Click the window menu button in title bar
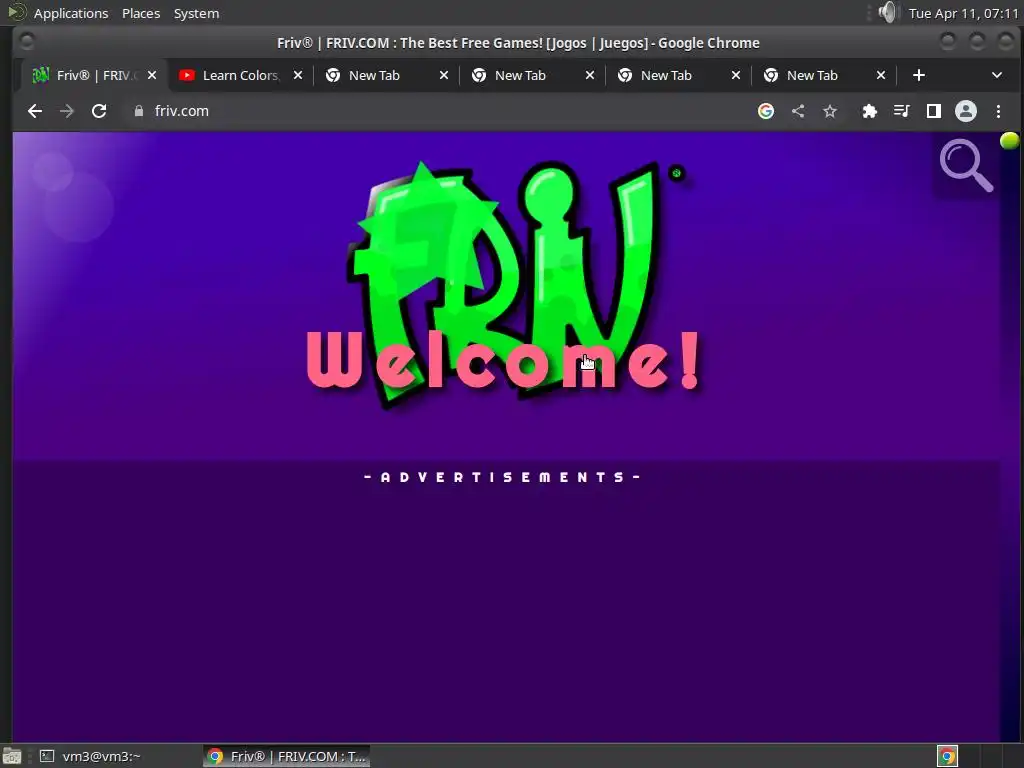Image resolution: width=1024 pixels, height=768 pixels. (x=27, y=42)
